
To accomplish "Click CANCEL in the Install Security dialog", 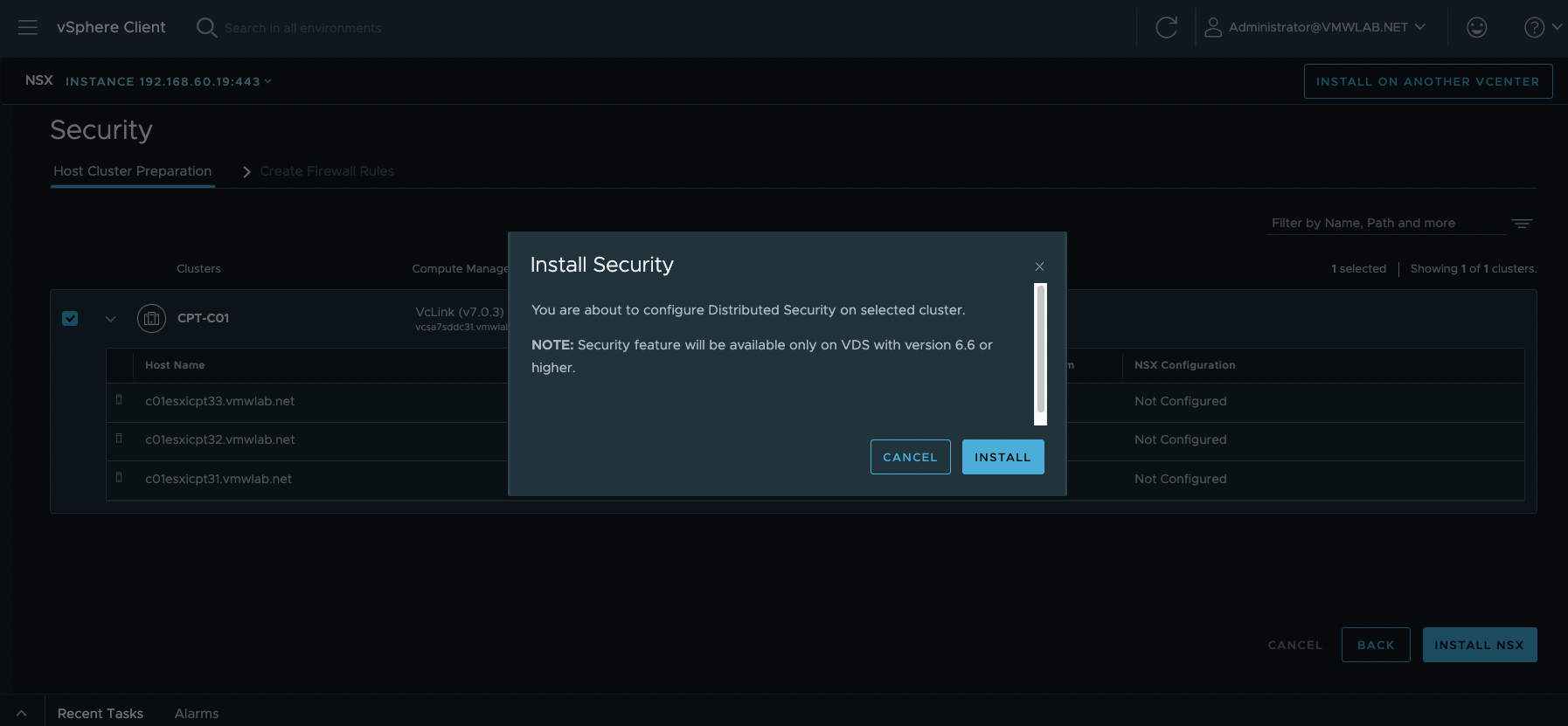I will [x=911, y=457].
